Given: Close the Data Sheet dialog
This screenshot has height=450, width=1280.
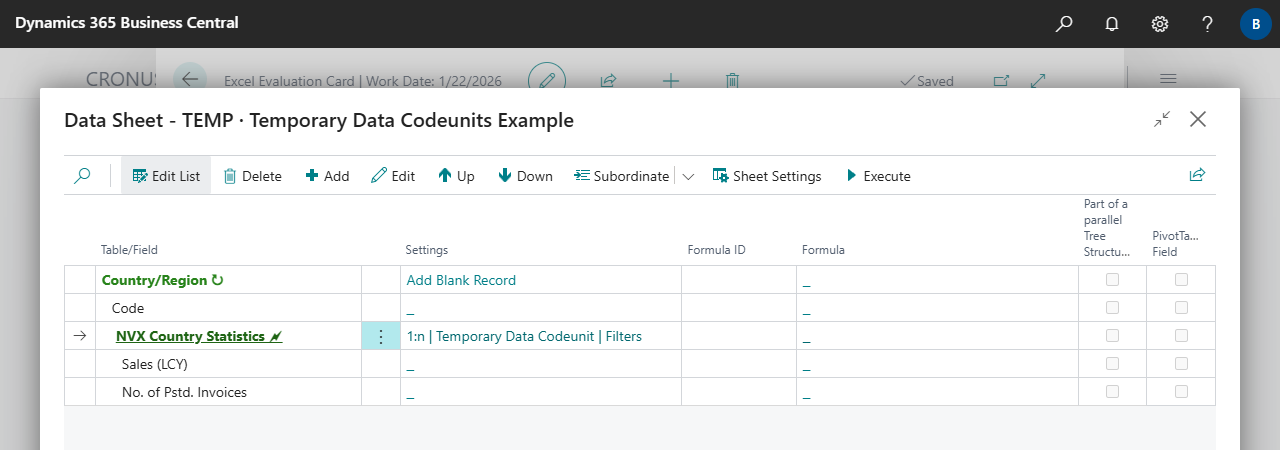Looking at the screenshot, I should click(x=1198, y=119).
